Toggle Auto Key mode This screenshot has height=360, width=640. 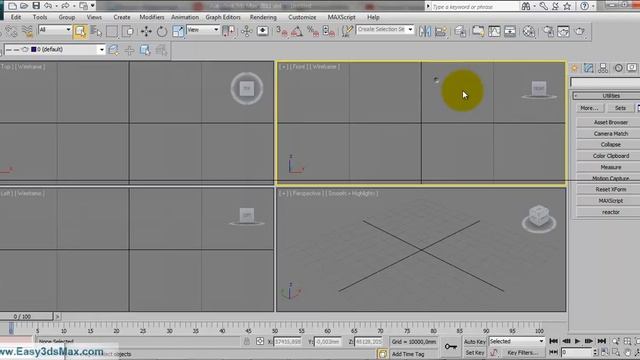(x=475, y=342)
